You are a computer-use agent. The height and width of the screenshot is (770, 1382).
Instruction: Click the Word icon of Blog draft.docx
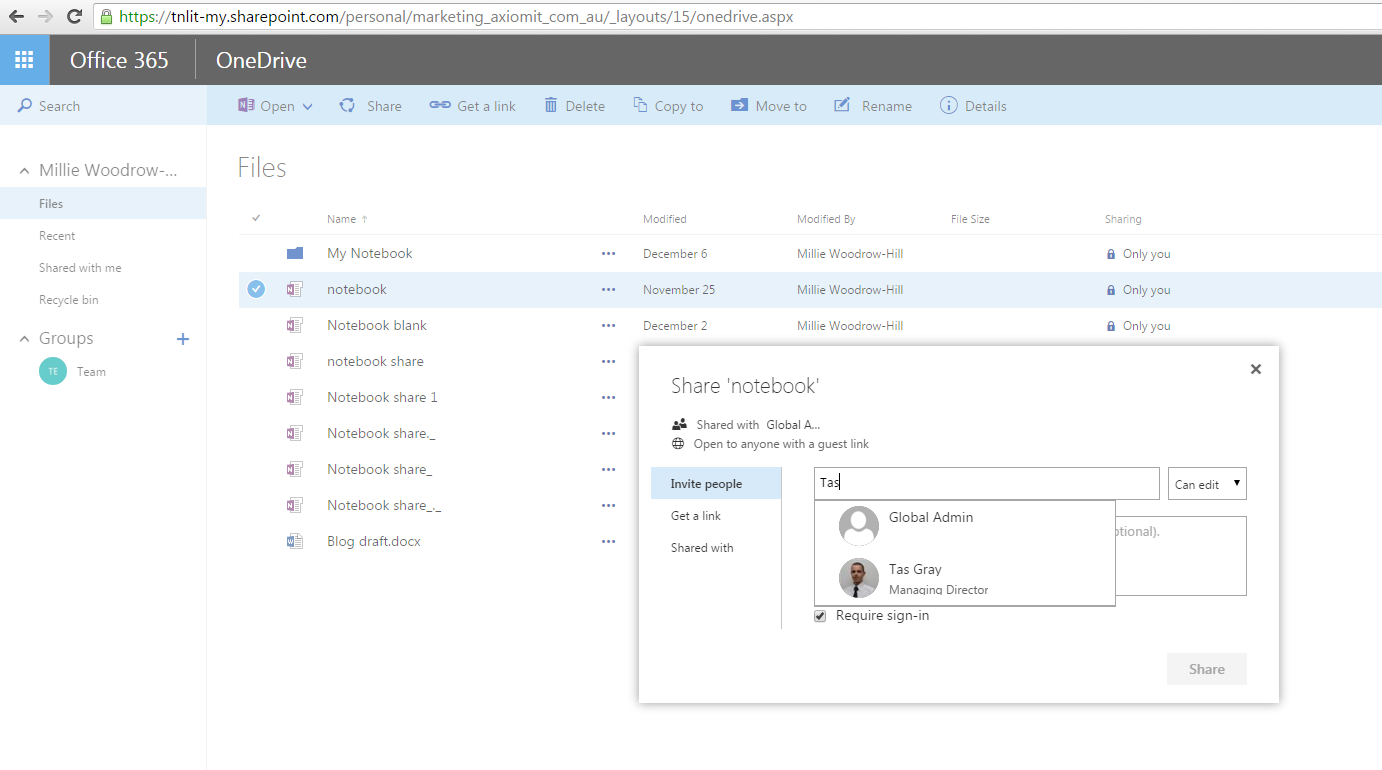pos(295,541)
